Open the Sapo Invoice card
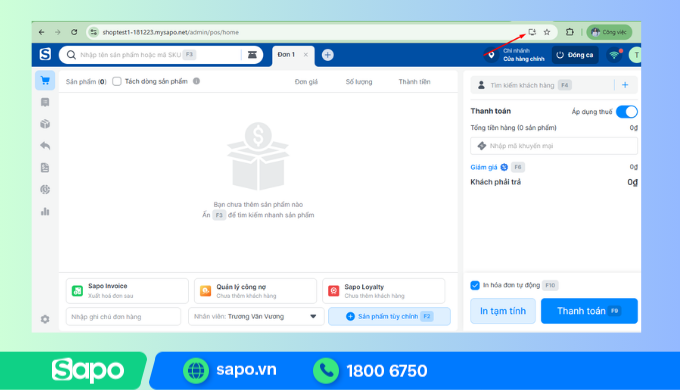Image resolution: width=680 pixels, height=390 pixels. 127,291
